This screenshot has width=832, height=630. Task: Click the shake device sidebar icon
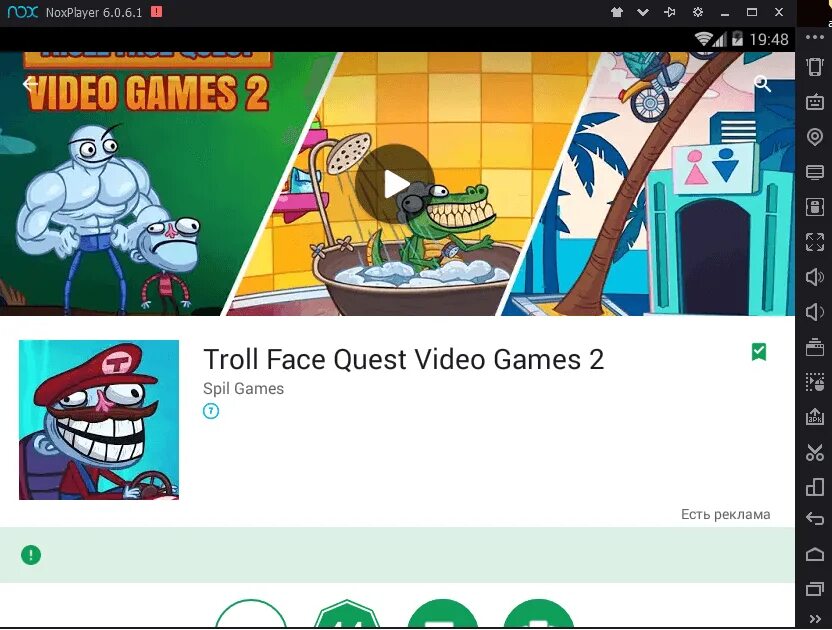click(814, 67)
